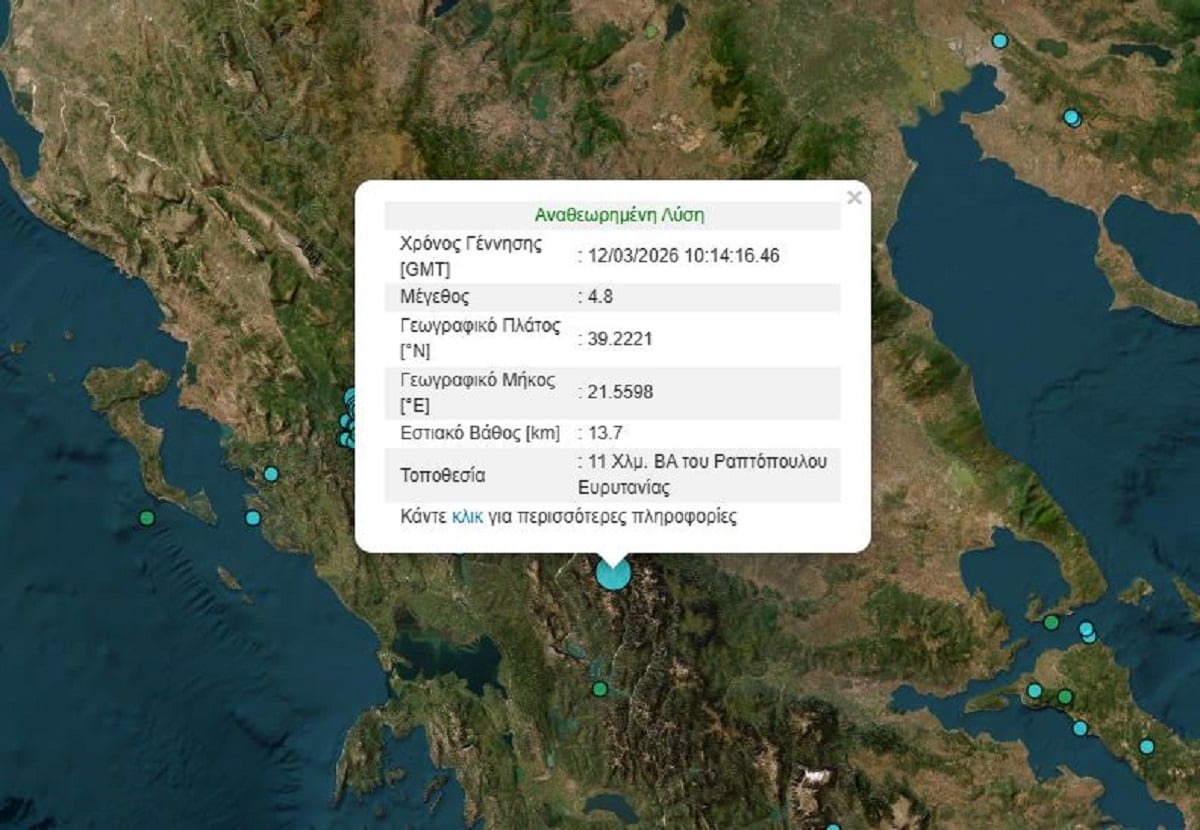
Task: Click the lone marker near the lower-right coastline
Action: pyautogui.click(x=1146, y=746)
